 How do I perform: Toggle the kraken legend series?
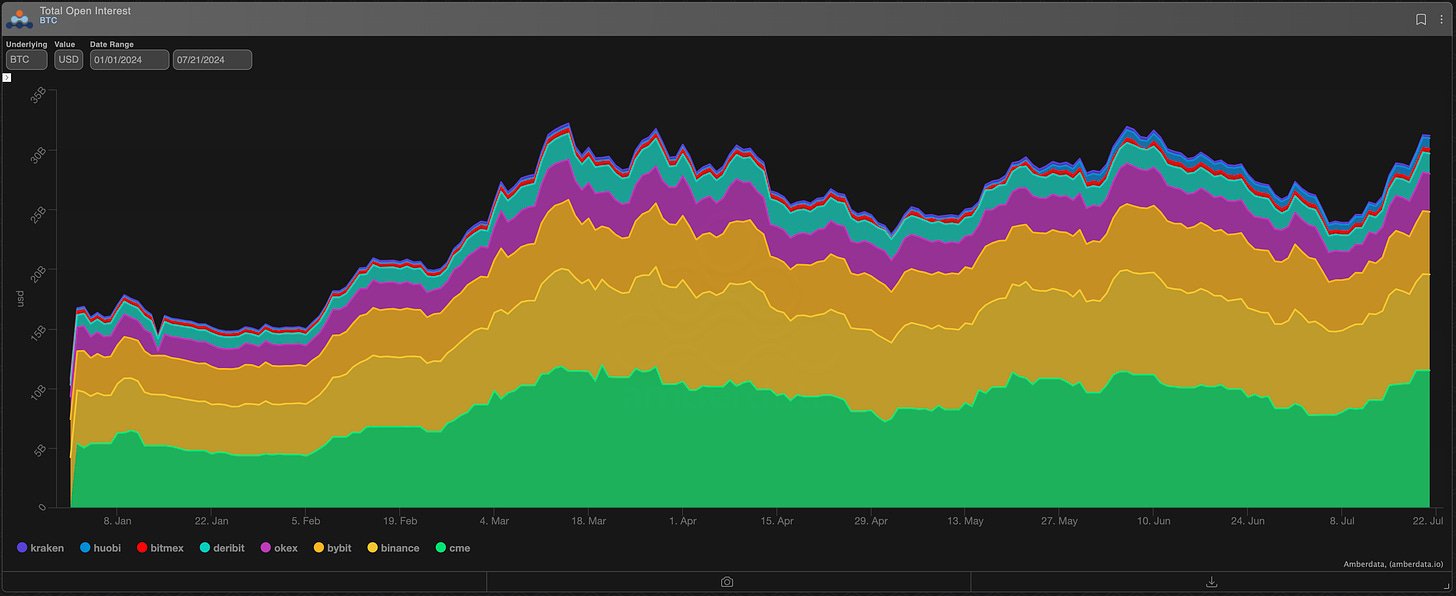[x=41, y=548]
